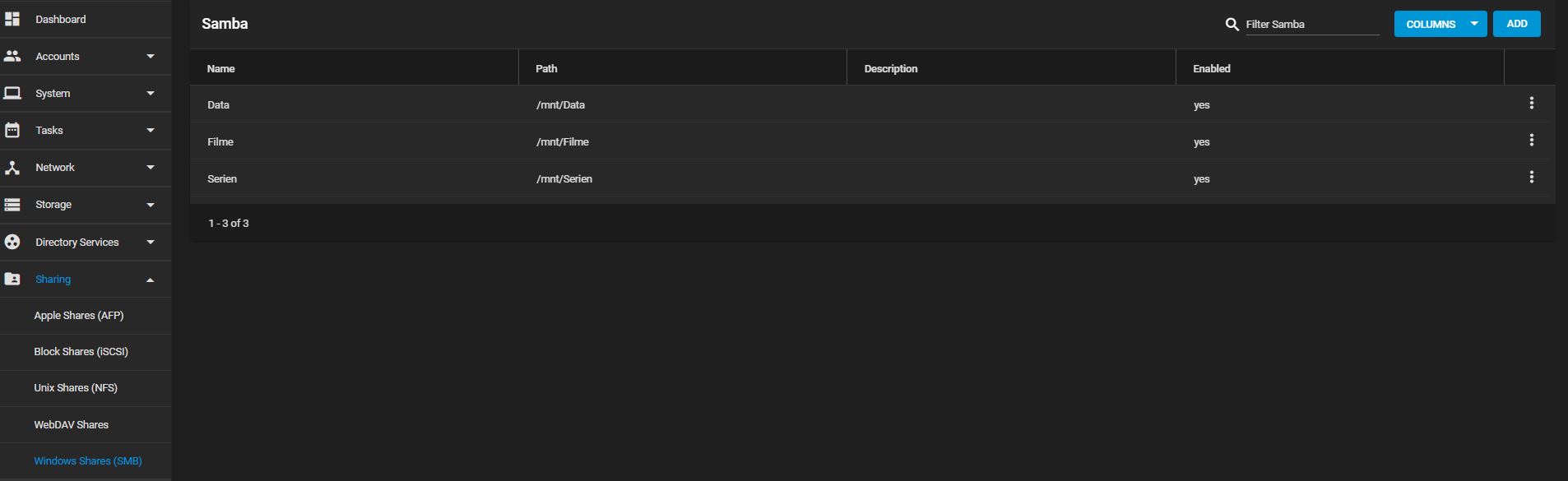Click the /mnt/Filme path cell

563,142
